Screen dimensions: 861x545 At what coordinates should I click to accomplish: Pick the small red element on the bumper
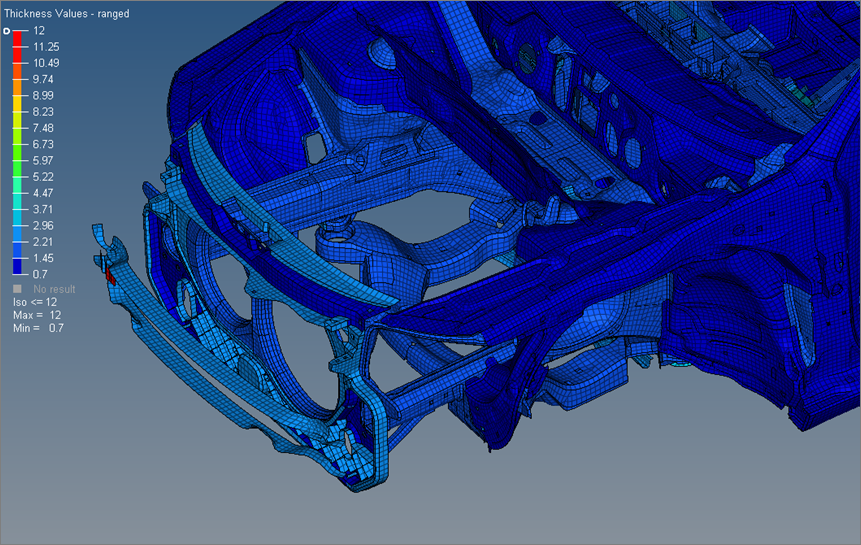point(111,274)
